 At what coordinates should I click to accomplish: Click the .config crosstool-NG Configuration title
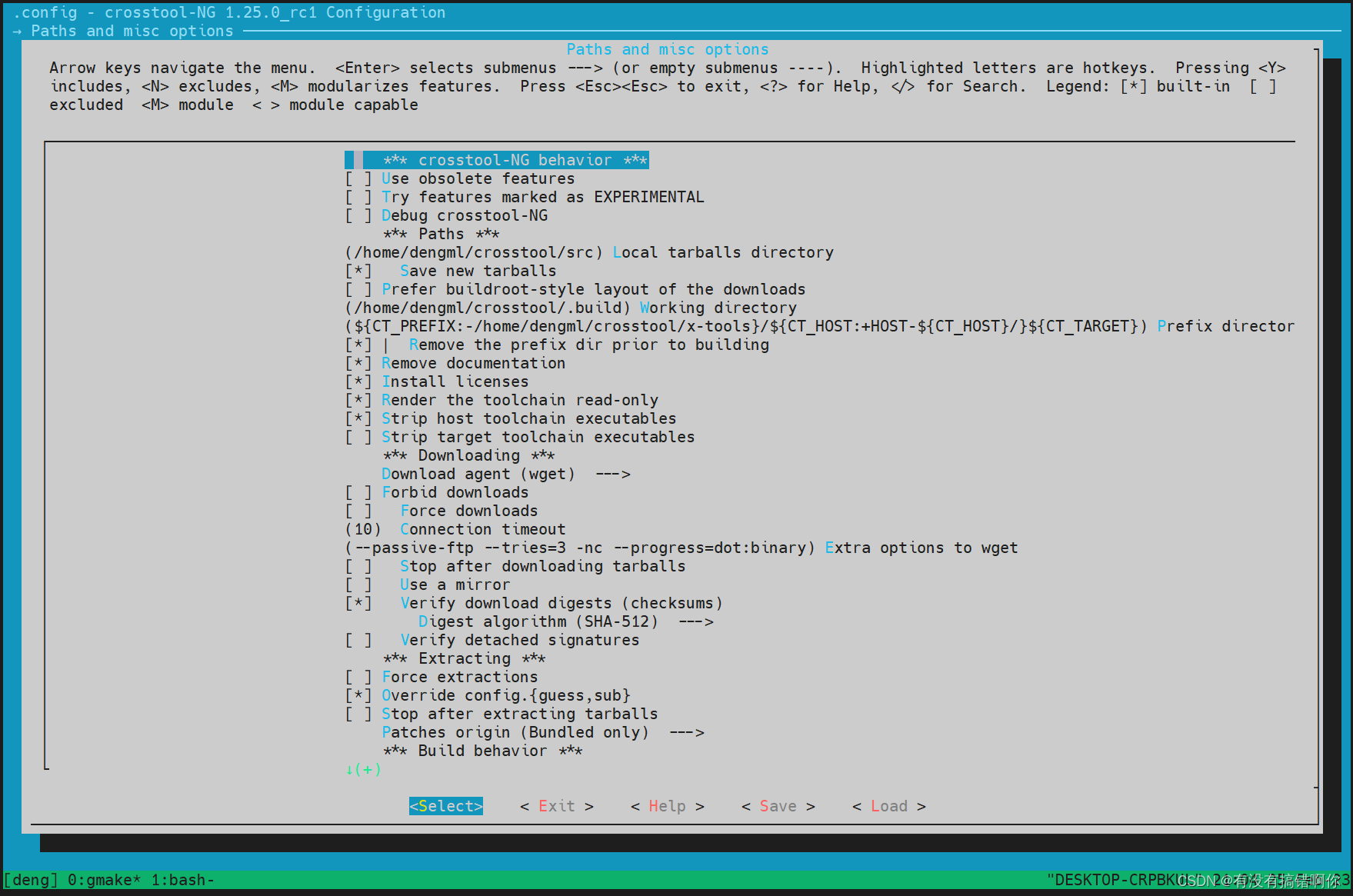(x=229, y=12)
